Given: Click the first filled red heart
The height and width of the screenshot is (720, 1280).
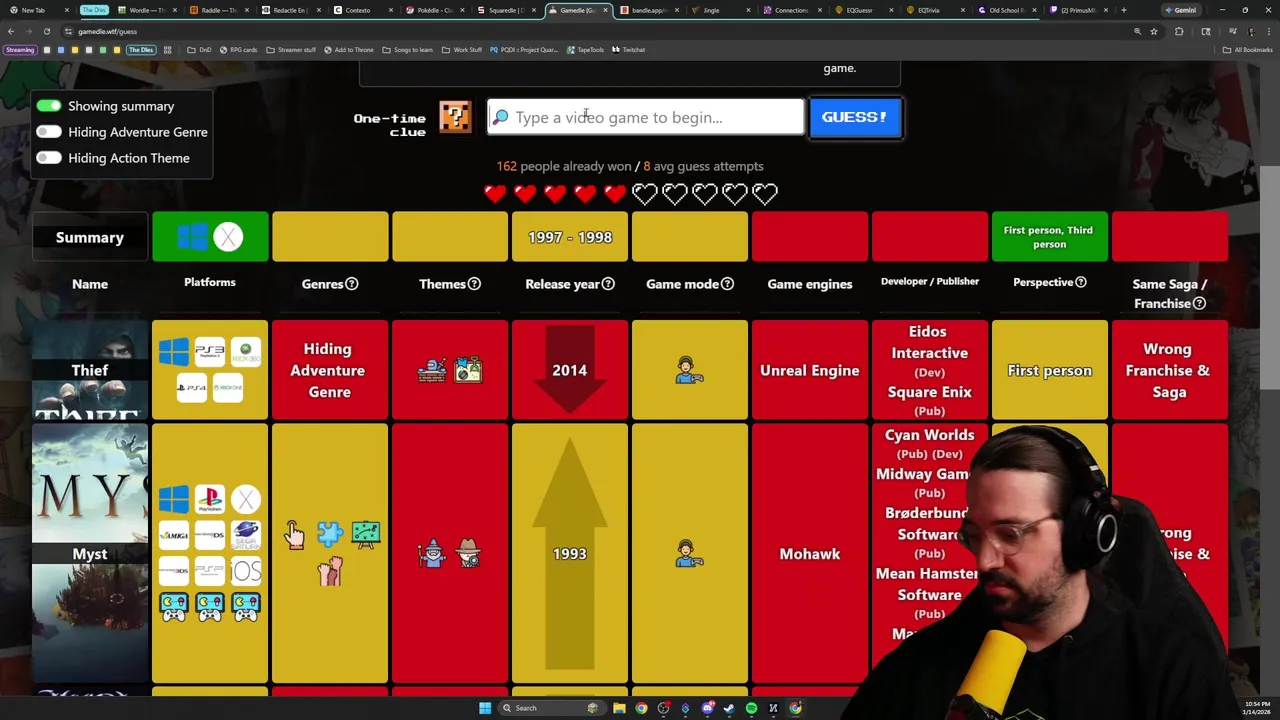Looking at the screenshot, I should pos(495,193).
